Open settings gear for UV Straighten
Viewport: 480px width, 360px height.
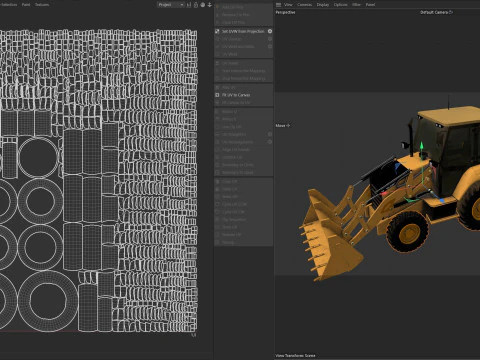(270, 134)
